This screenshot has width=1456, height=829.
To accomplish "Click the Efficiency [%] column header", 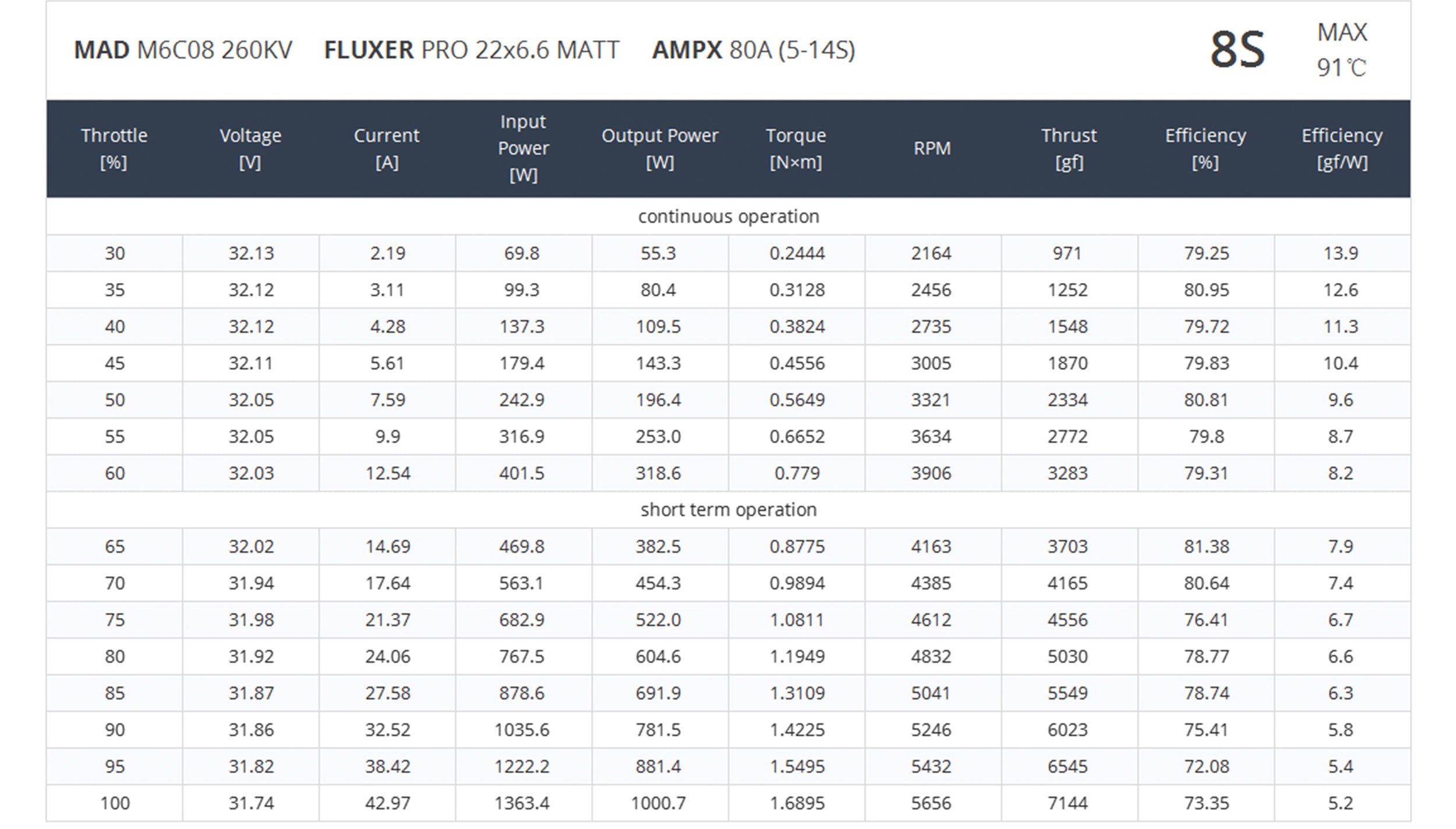I will pos(1205,148).
